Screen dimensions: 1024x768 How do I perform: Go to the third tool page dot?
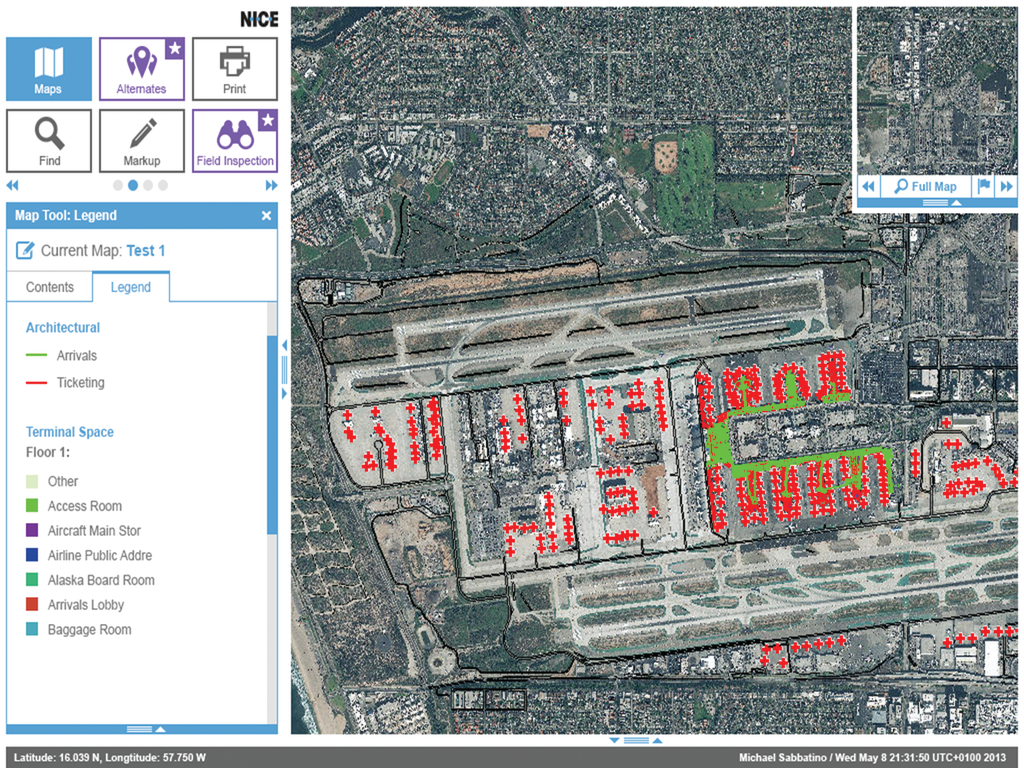[x=148, y=185]
